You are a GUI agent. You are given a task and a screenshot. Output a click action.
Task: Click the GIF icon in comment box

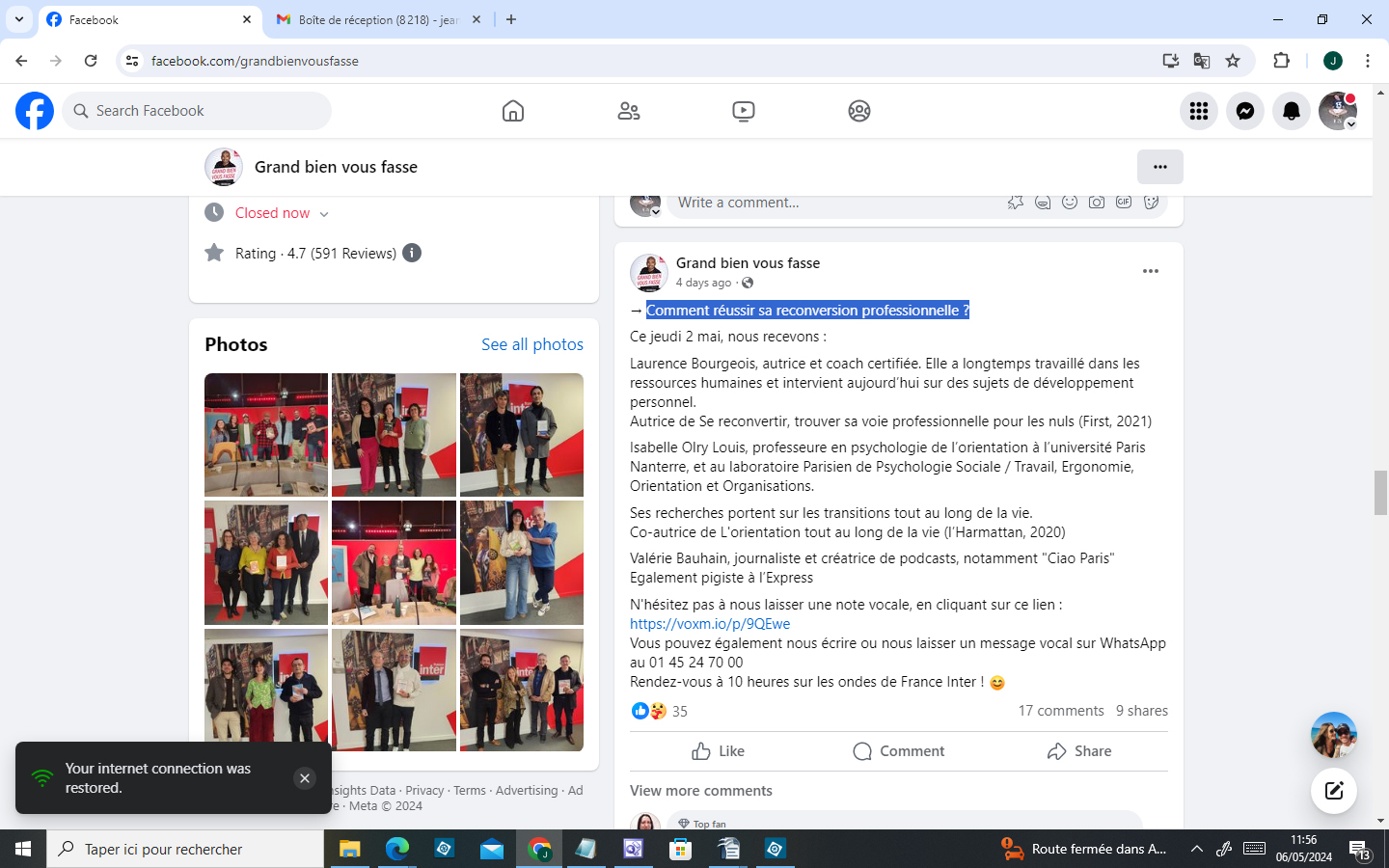1124,203
